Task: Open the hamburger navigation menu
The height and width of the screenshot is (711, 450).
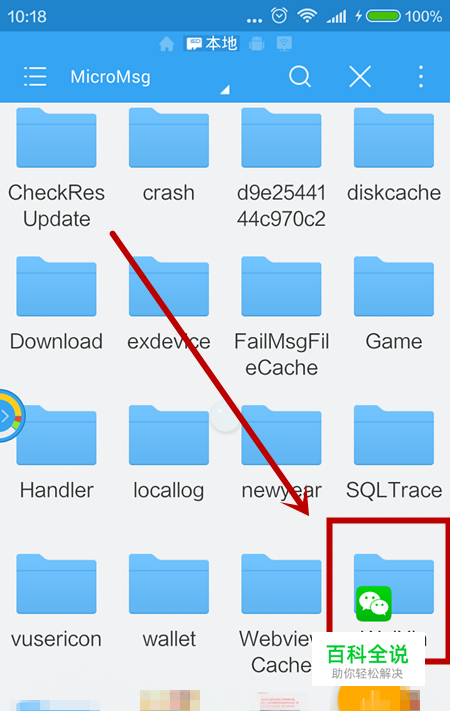Action: tap(35, 76)
